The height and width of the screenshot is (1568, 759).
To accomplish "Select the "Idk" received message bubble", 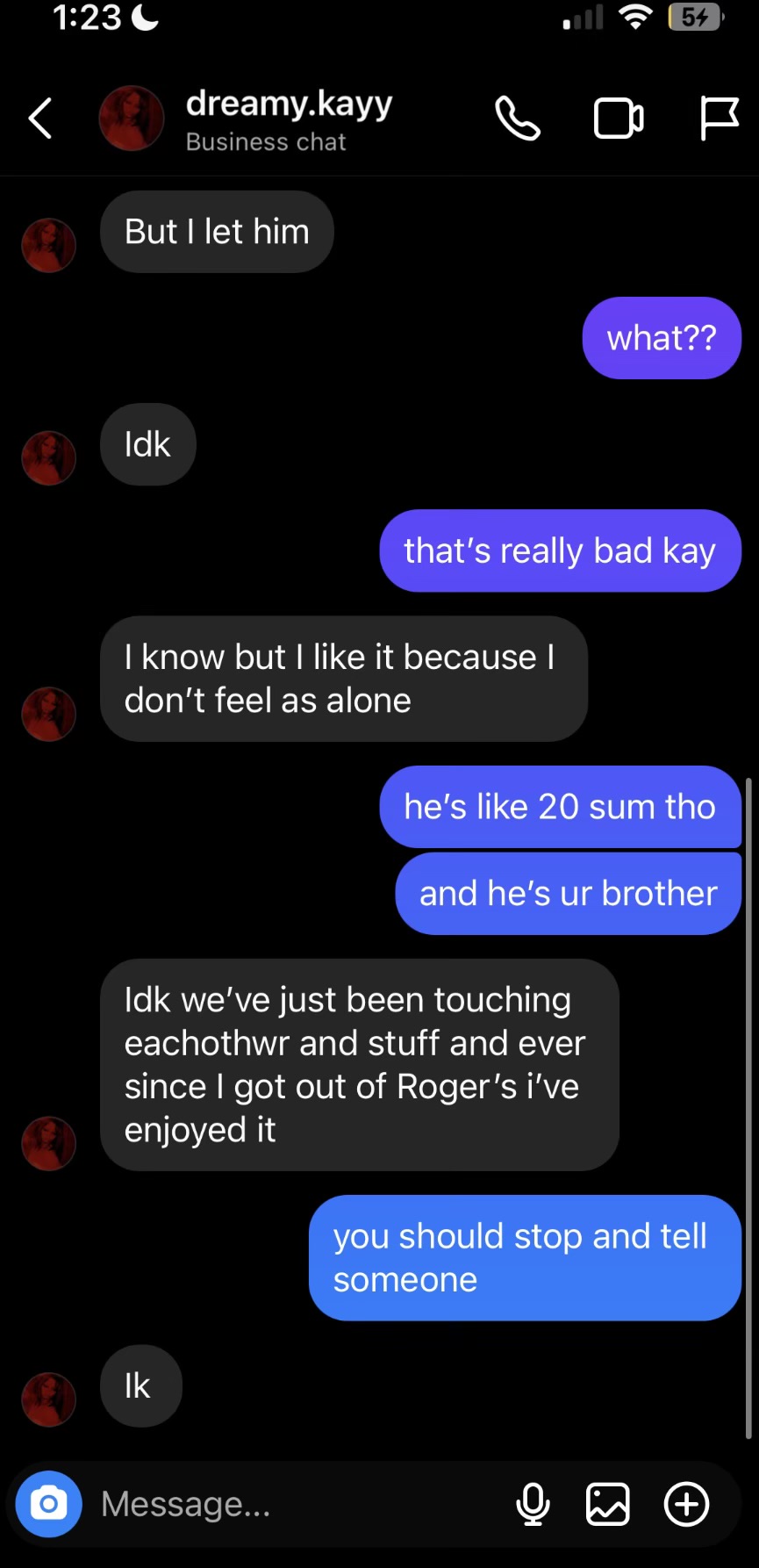I will [147, 444].
